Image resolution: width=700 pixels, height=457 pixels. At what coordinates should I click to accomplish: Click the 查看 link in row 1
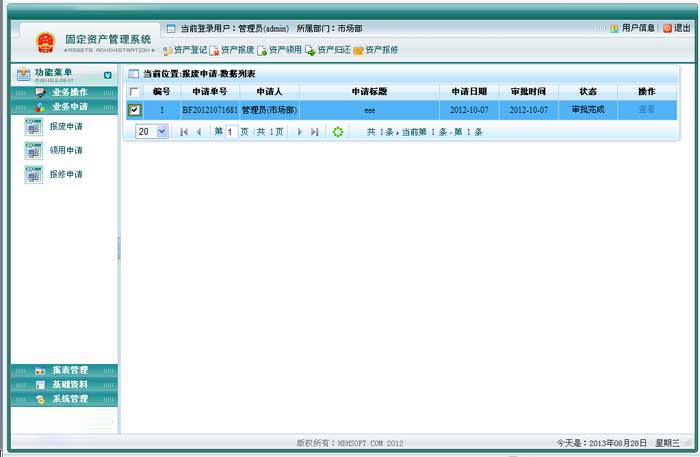click(646, 110)
